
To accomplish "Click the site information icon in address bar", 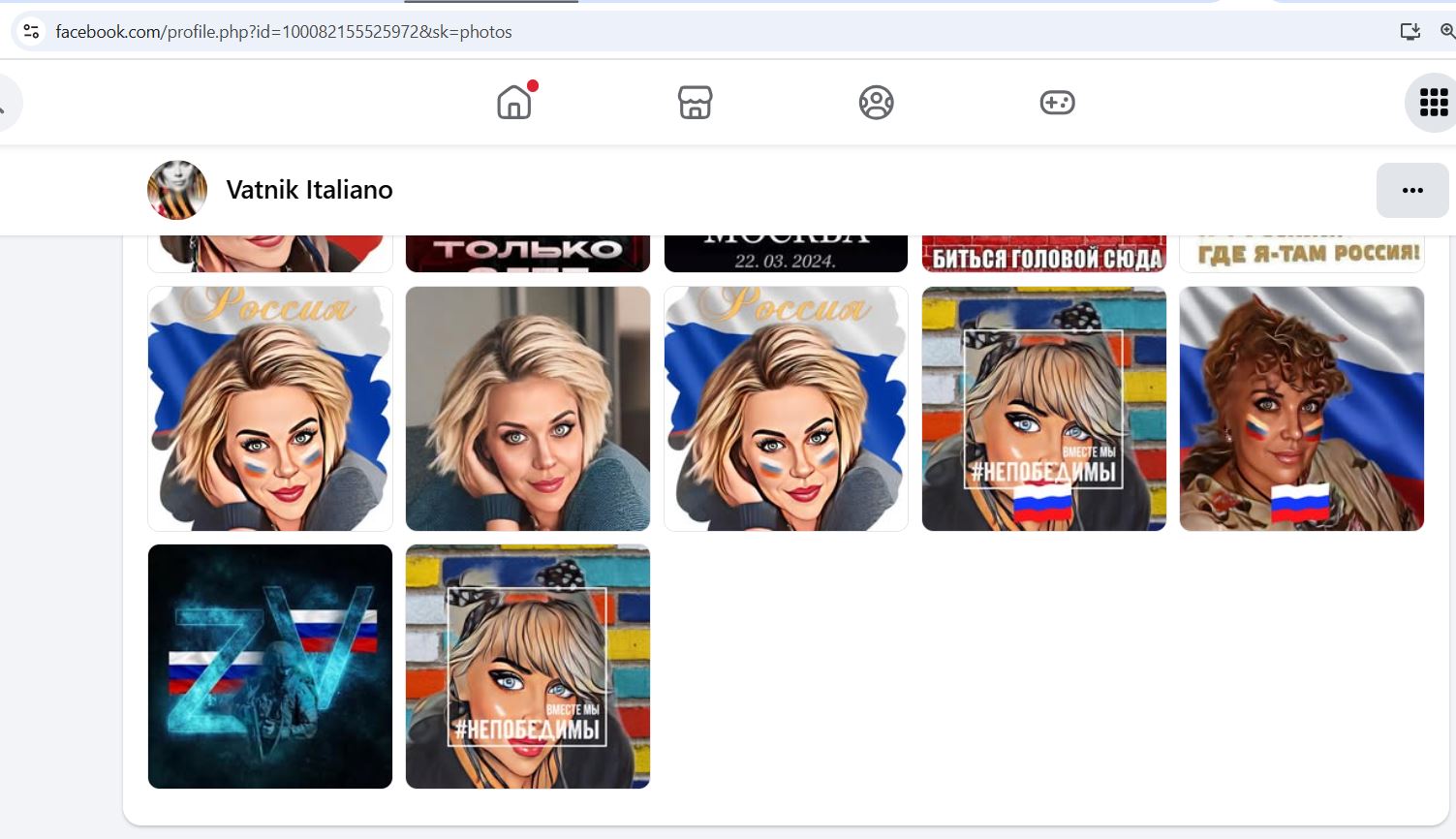I will 31,31.
